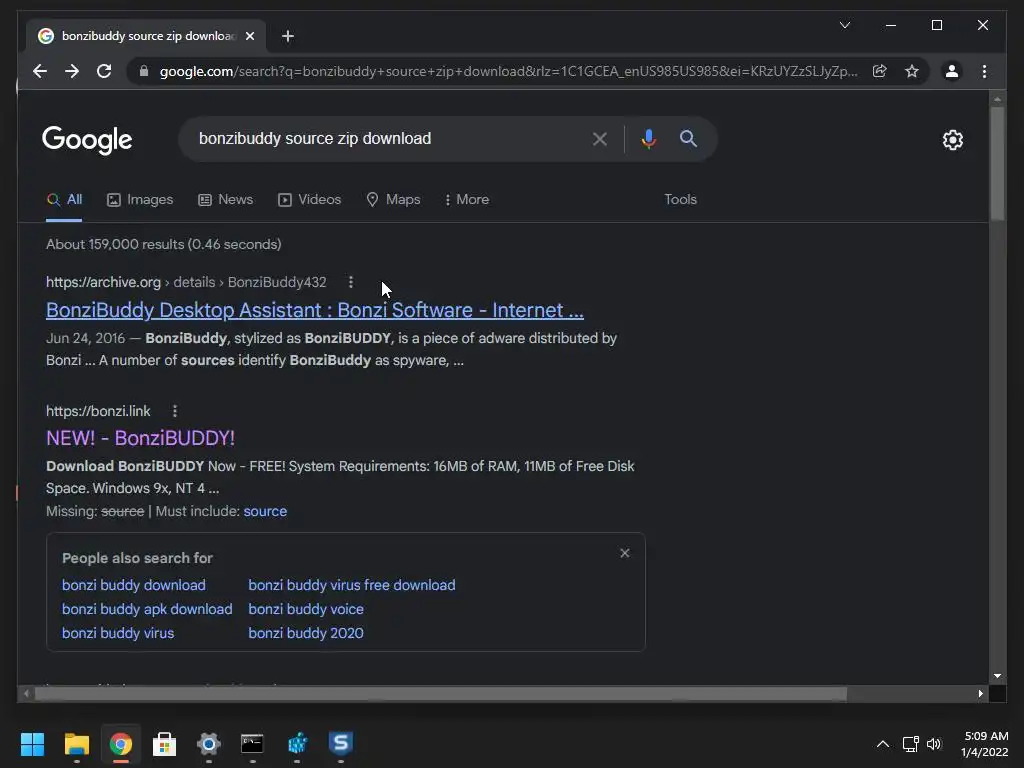Screen dimensions: 1024x768
Task: Click the vertical scrollbar thumb
Action: coord(997,163)
